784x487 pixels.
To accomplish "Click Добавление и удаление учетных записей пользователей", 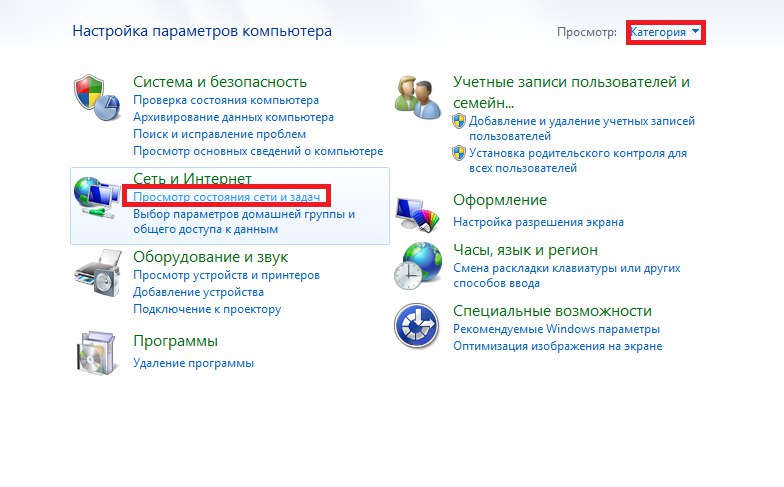I will coord(582,128).
